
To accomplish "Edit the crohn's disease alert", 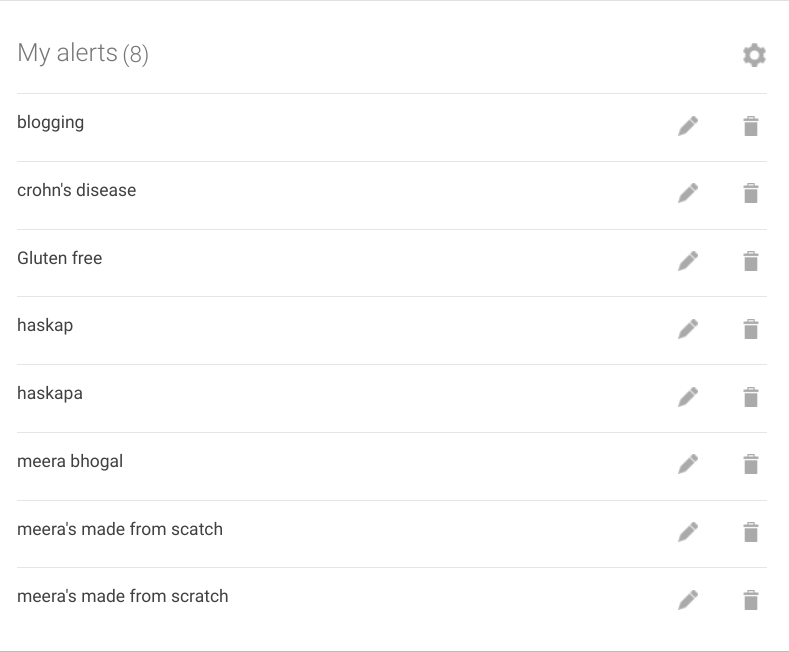I will (688, 193).
